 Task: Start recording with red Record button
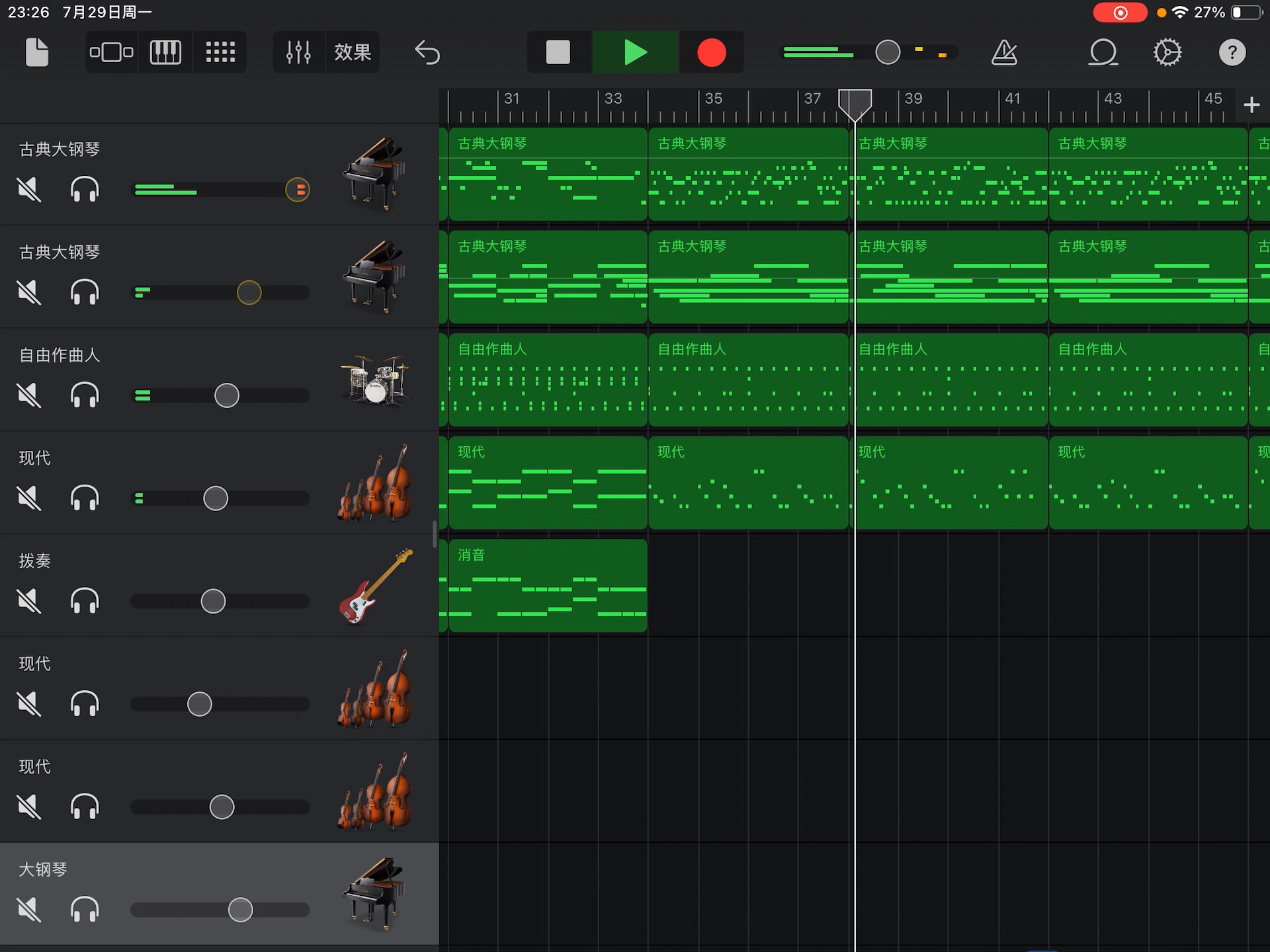[x=712, y=52]
